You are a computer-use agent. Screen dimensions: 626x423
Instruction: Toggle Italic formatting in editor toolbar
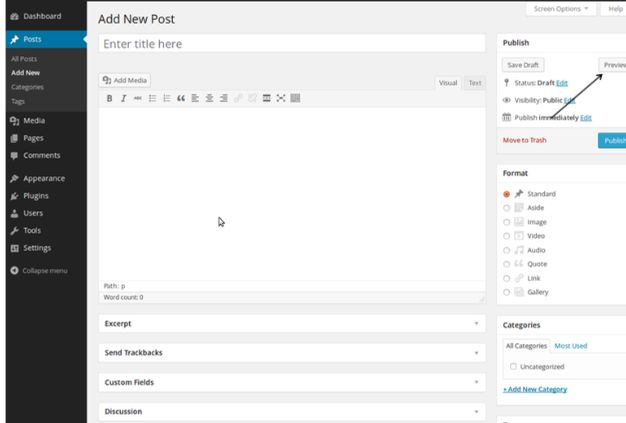pos(123,98)
